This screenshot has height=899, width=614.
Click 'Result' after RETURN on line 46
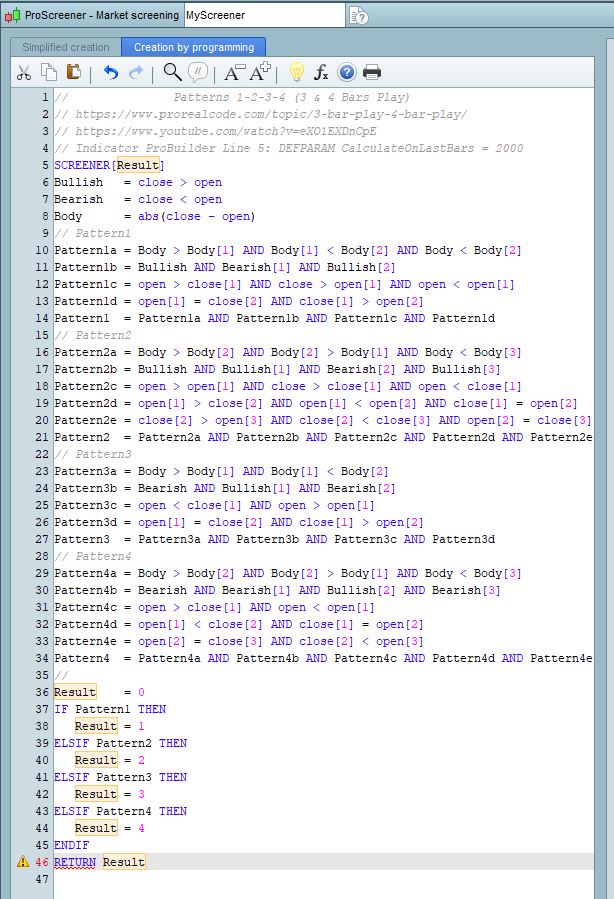124,862
